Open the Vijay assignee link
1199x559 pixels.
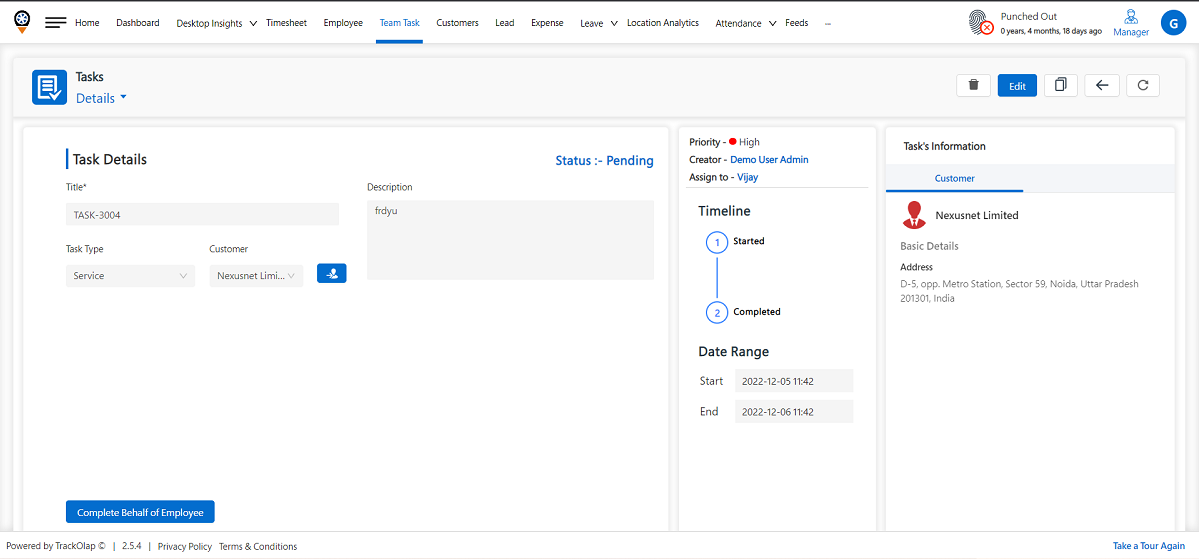748,177
